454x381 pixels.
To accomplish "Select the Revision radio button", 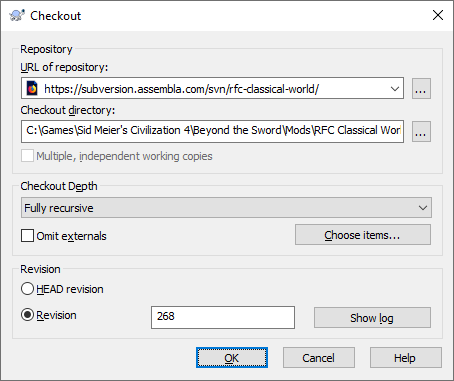I will 27,315.
